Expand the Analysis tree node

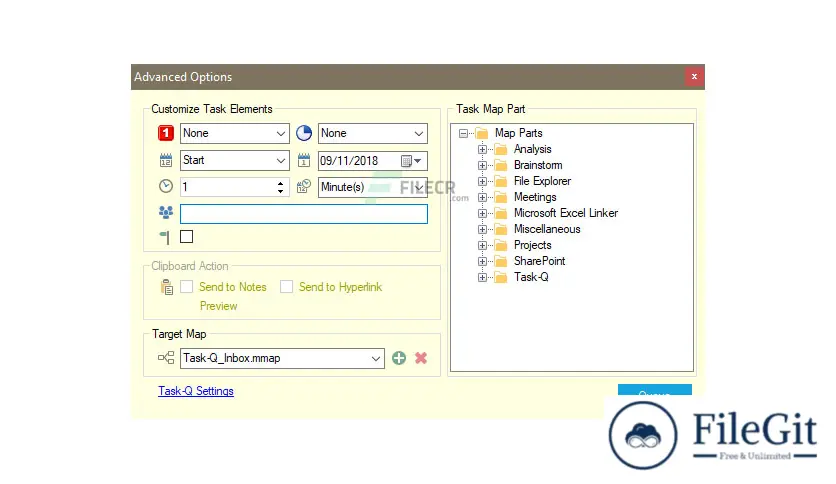pos(482,149)
